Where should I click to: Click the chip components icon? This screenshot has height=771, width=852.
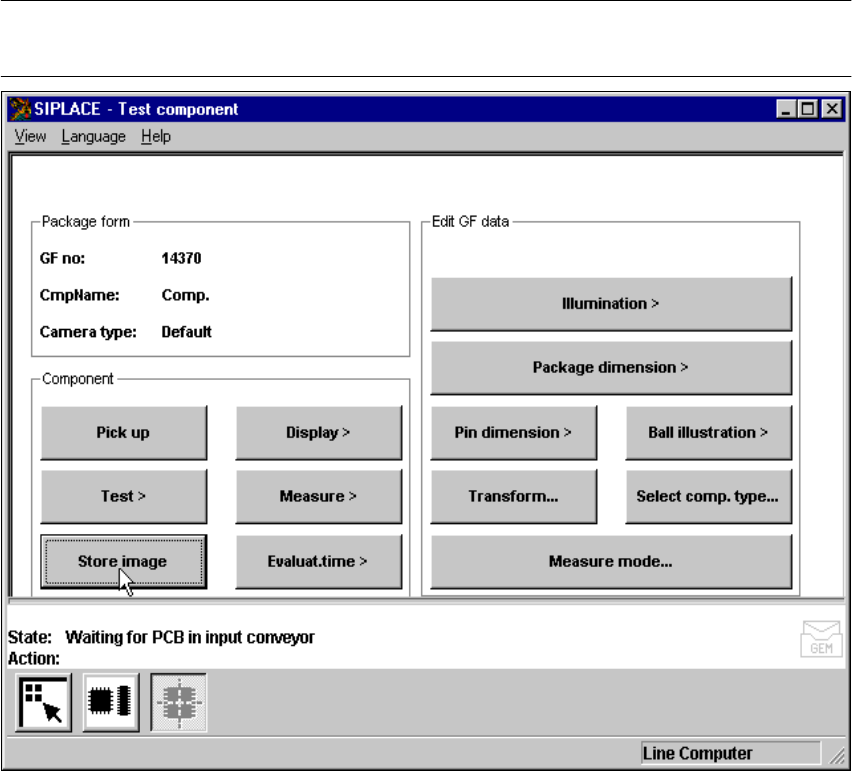(x=111, y=703)
